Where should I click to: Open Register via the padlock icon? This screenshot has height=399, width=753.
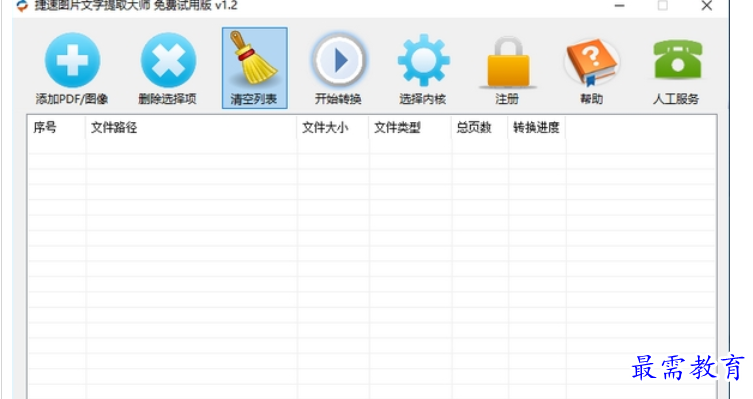[x=508, y=62]
